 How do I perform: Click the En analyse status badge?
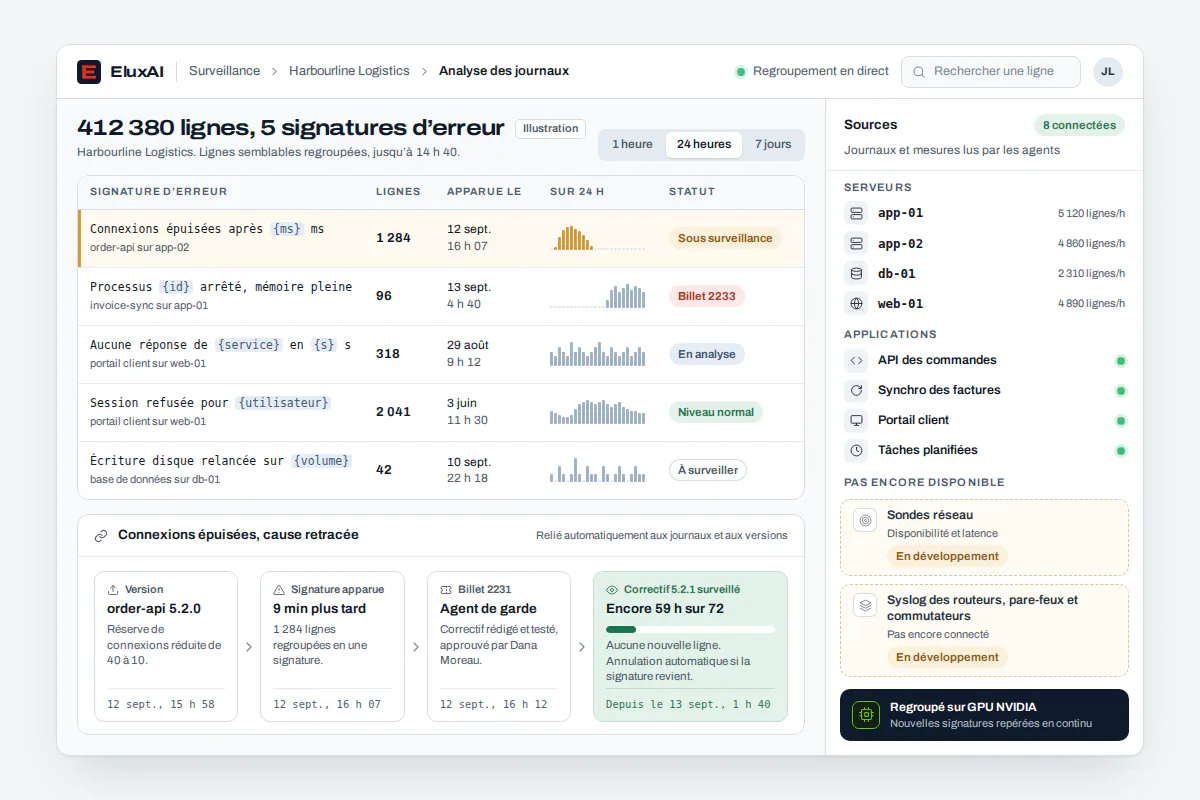coord(706,354)
